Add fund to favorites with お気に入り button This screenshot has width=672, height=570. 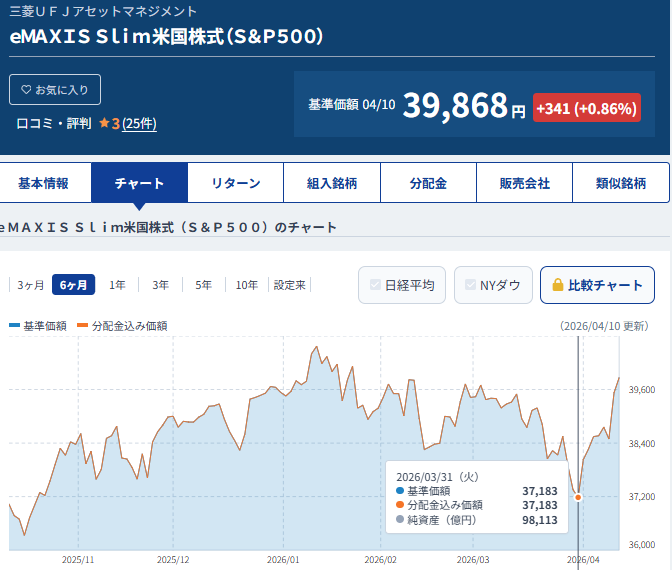55,90
